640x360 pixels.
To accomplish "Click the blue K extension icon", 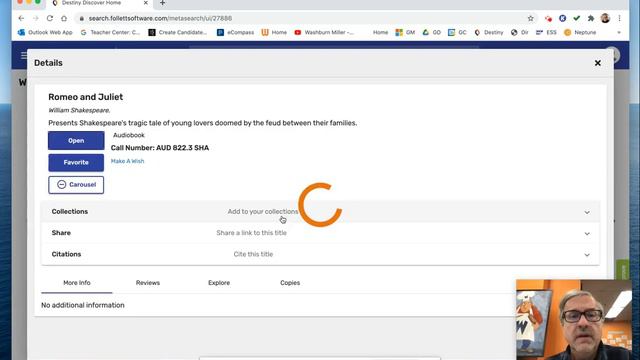I will tap(562, 18).
